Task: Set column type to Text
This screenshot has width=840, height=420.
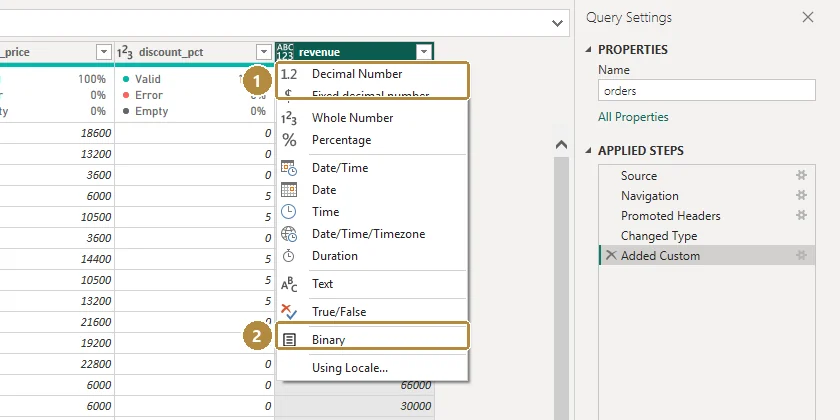Action: point(372,283)
